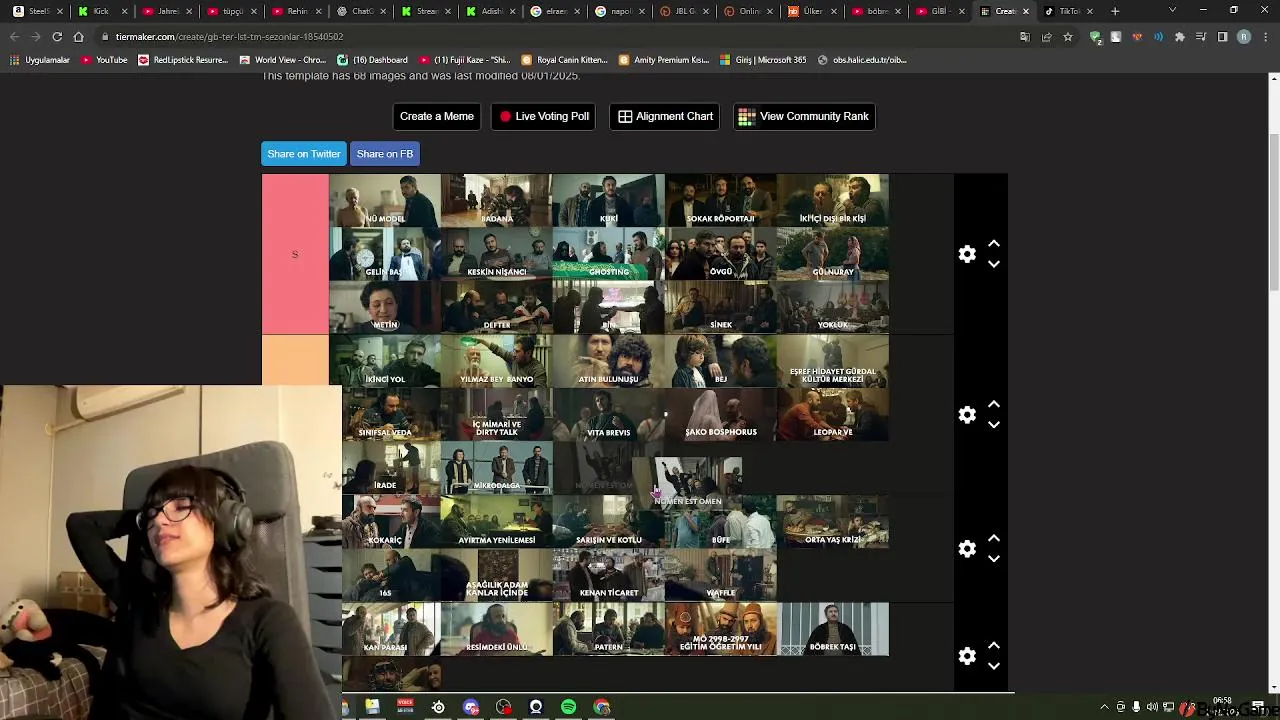
Task: Open the browser home page
Action: coord(79,37)
